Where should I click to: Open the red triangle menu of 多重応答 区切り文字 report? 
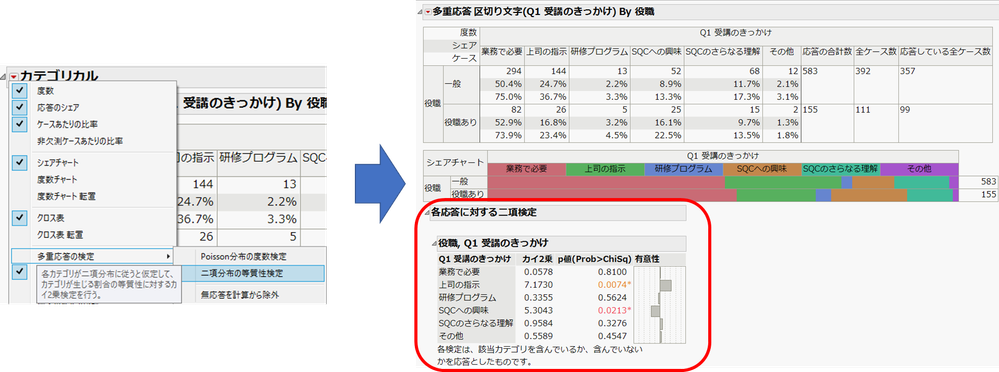pyautogui.click(x=428, y=11)
